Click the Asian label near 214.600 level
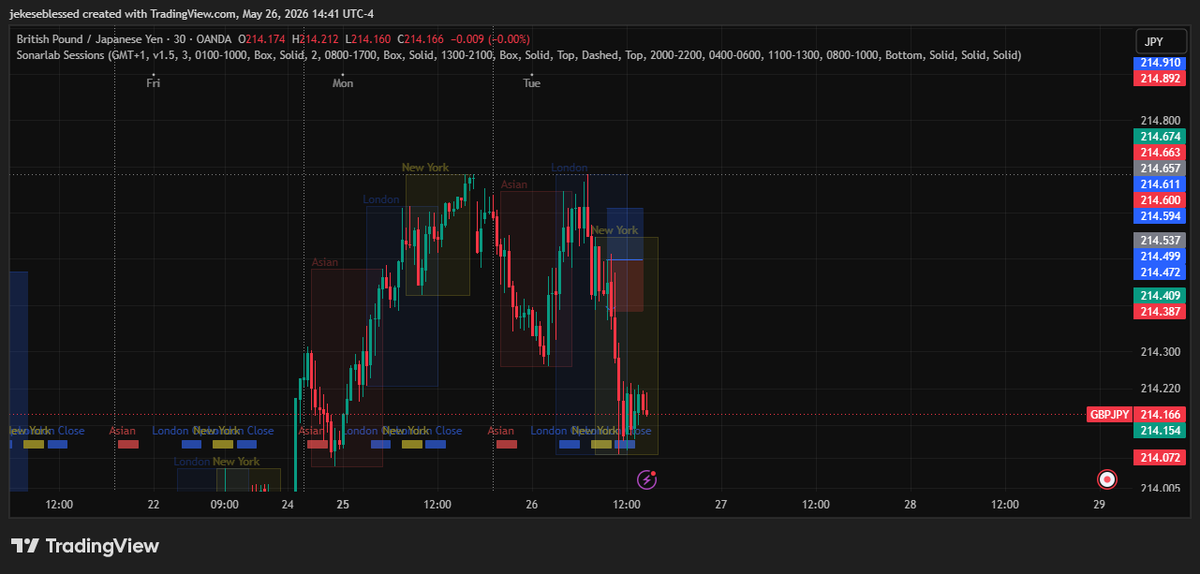 514,185
